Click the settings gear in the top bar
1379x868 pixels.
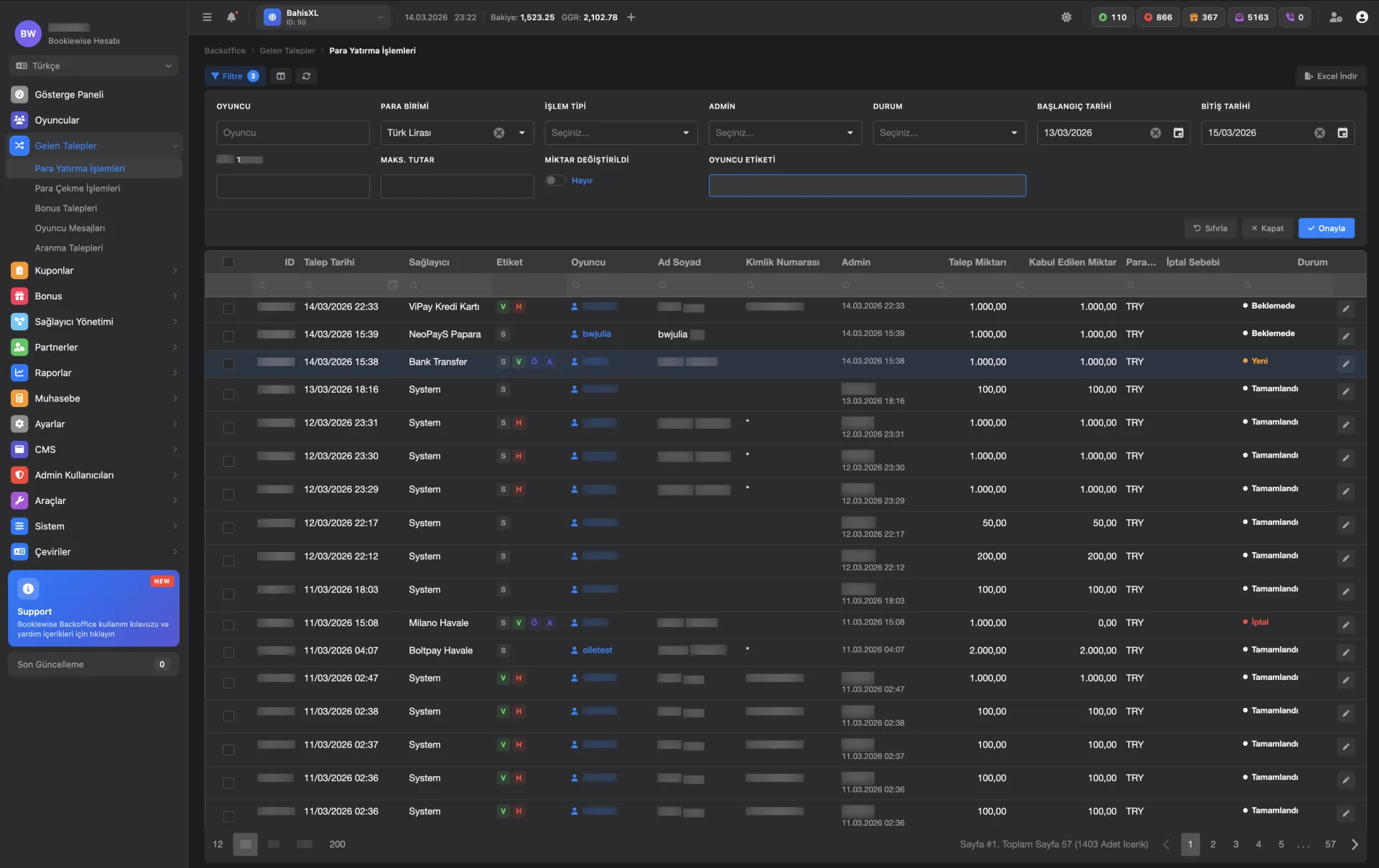1067,17
